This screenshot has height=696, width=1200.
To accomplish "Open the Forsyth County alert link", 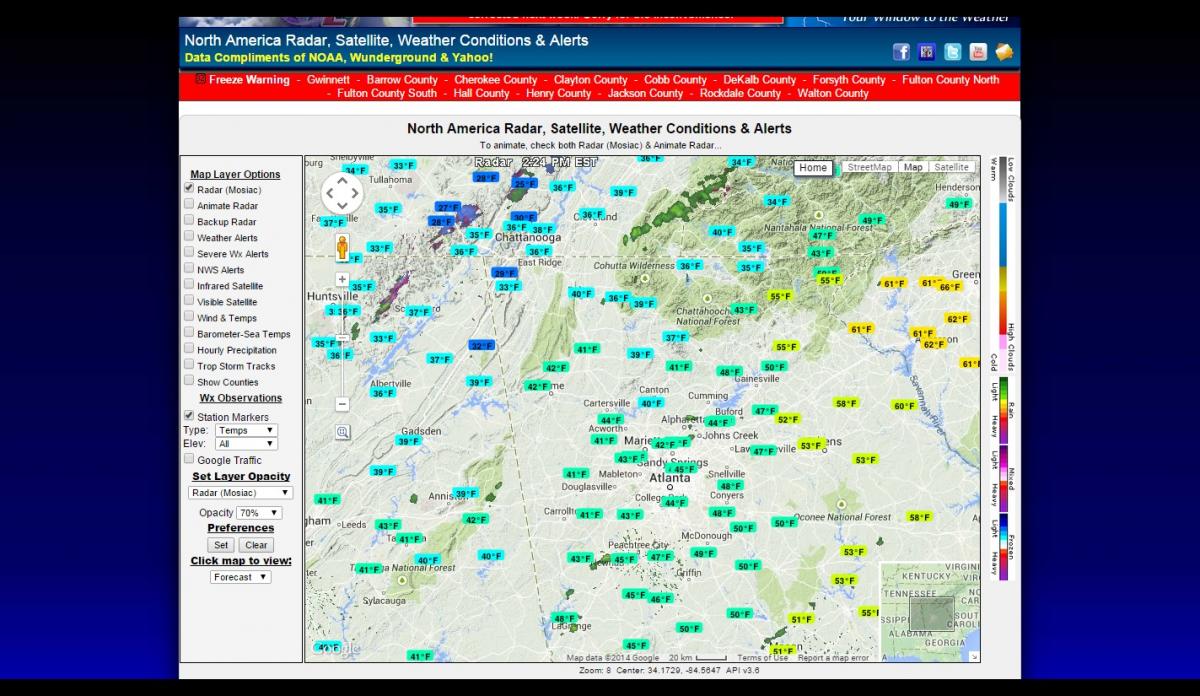I will coord(849,80).
